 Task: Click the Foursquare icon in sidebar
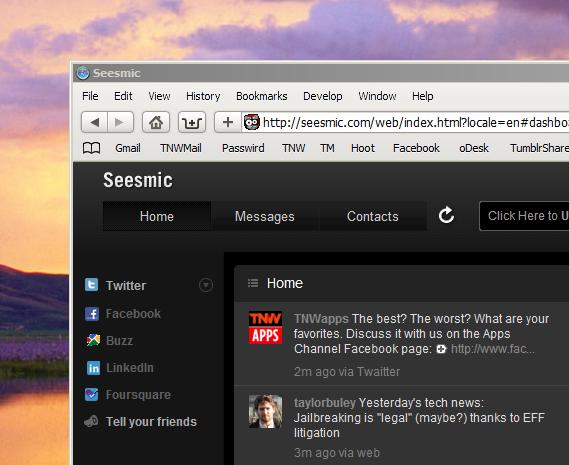coord(91,395)
